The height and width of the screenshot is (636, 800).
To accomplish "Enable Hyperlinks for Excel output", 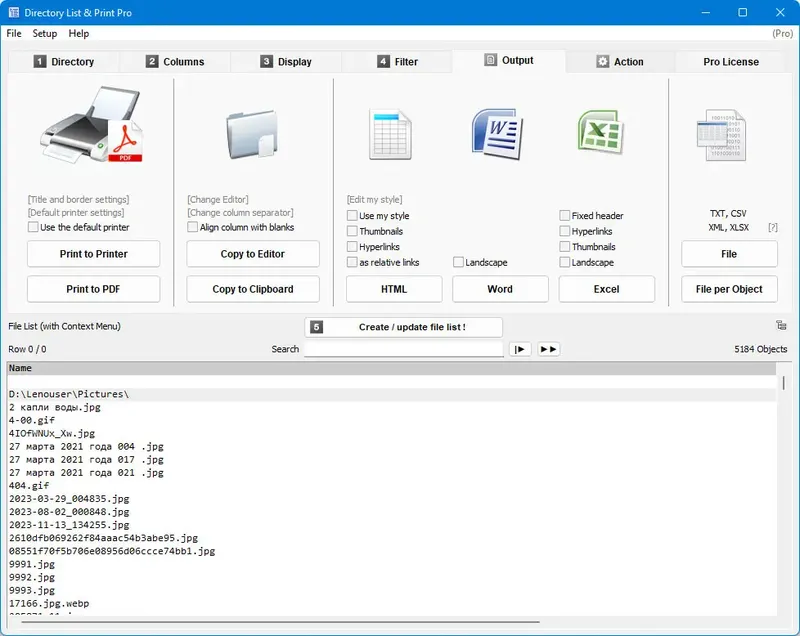I will pos(564,231).
